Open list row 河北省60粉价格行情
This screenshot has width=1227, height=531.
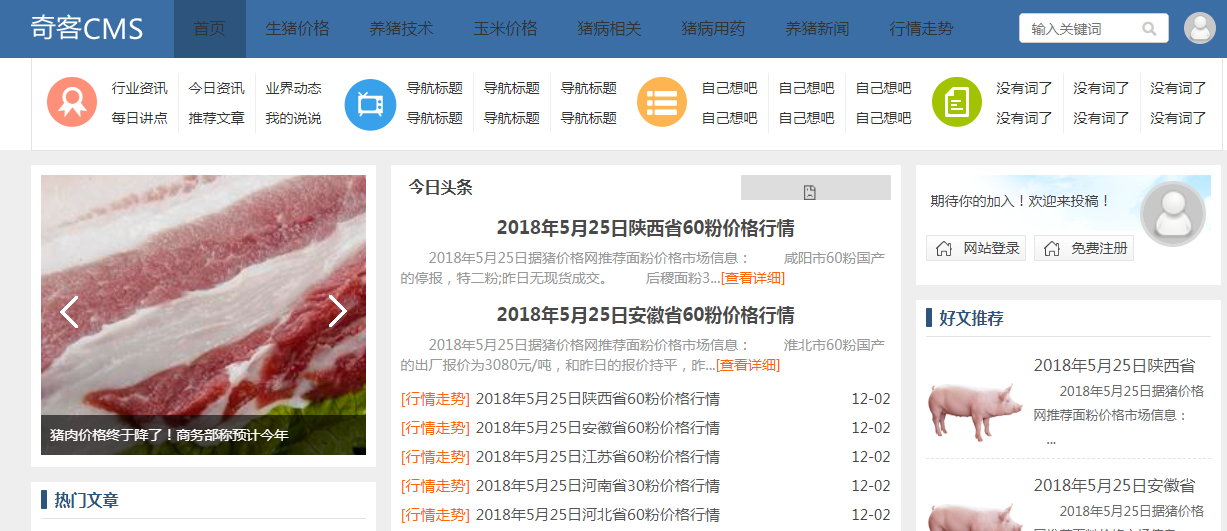click(598, 515)
